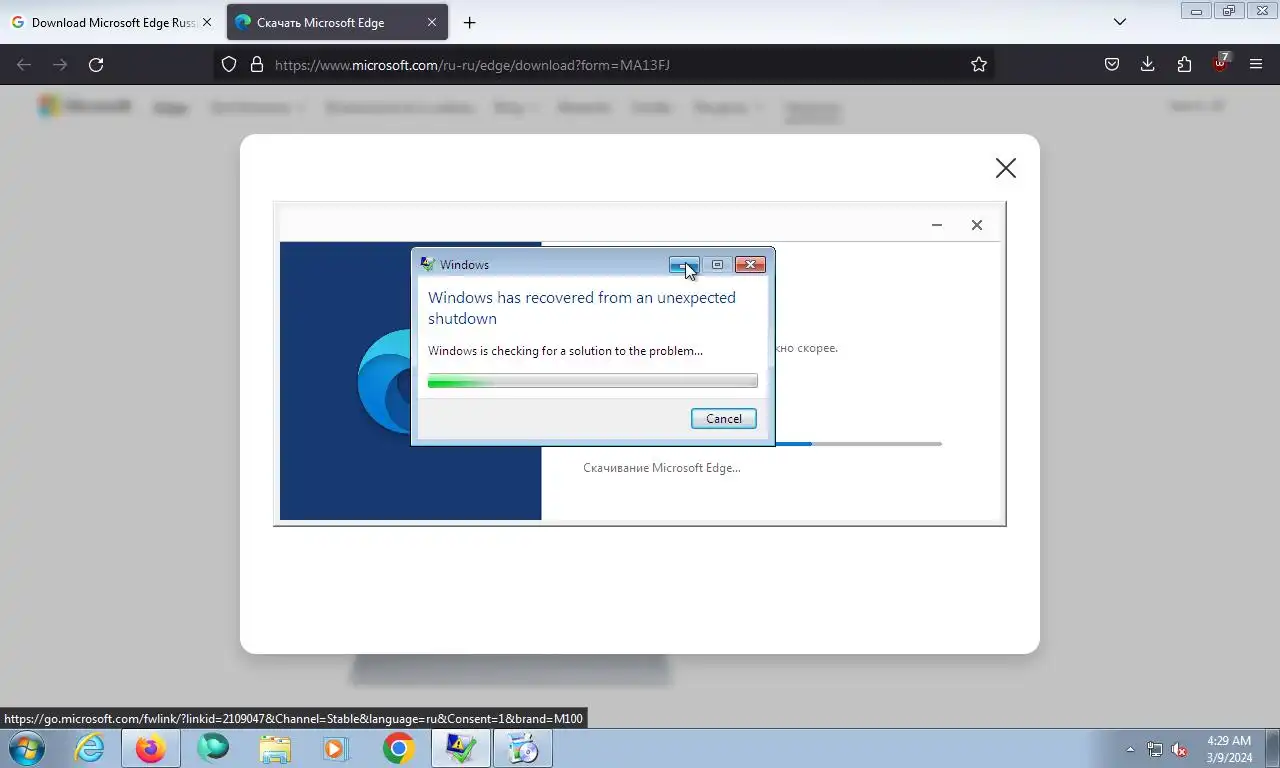Open a new browser tab

(x=470, y=22)
